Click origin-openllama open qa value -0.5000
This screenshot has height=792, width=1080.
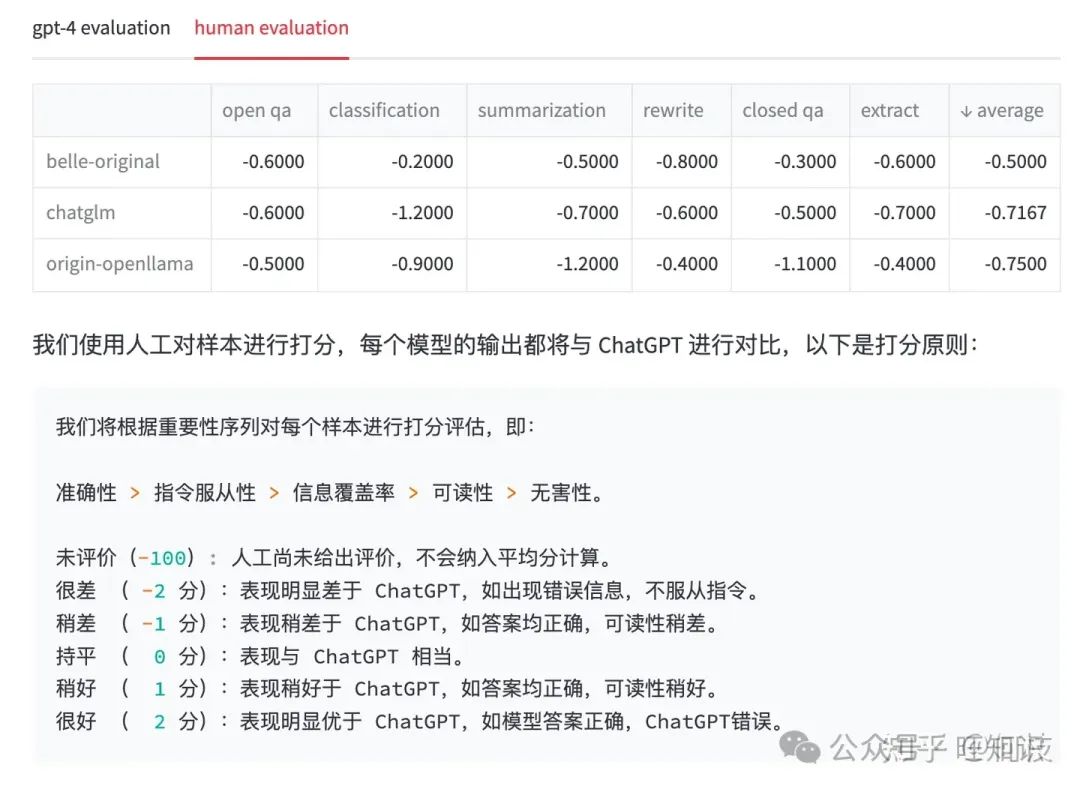[273, 264]
